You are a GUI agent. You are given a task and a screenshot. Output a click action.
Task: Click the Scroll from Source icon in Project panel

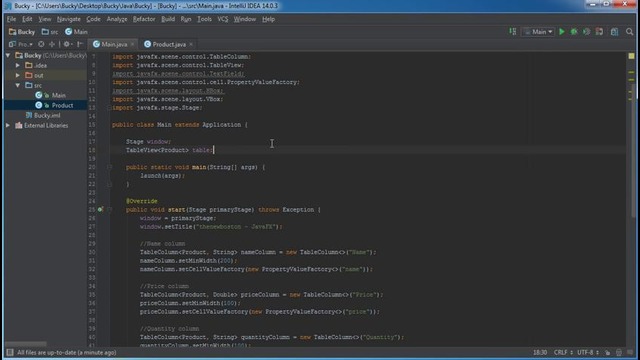41,44
